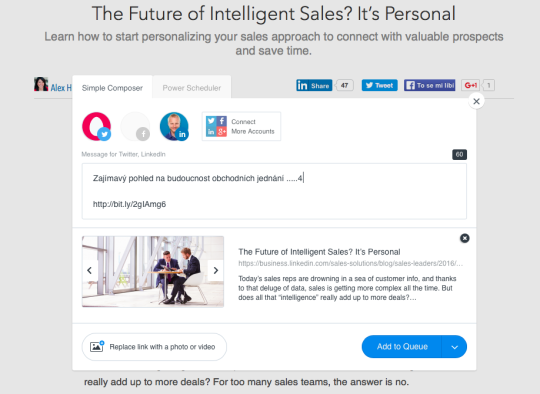Show next preview image

pos(216,271)
